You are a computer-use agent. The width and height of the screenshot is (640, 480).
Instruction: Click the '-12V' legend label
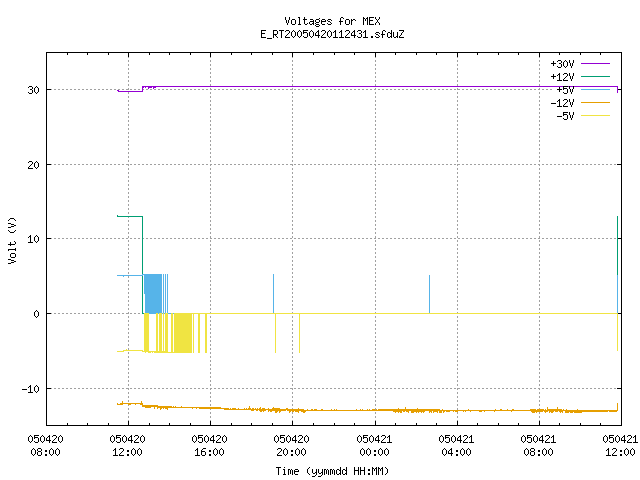pos(562,103)
